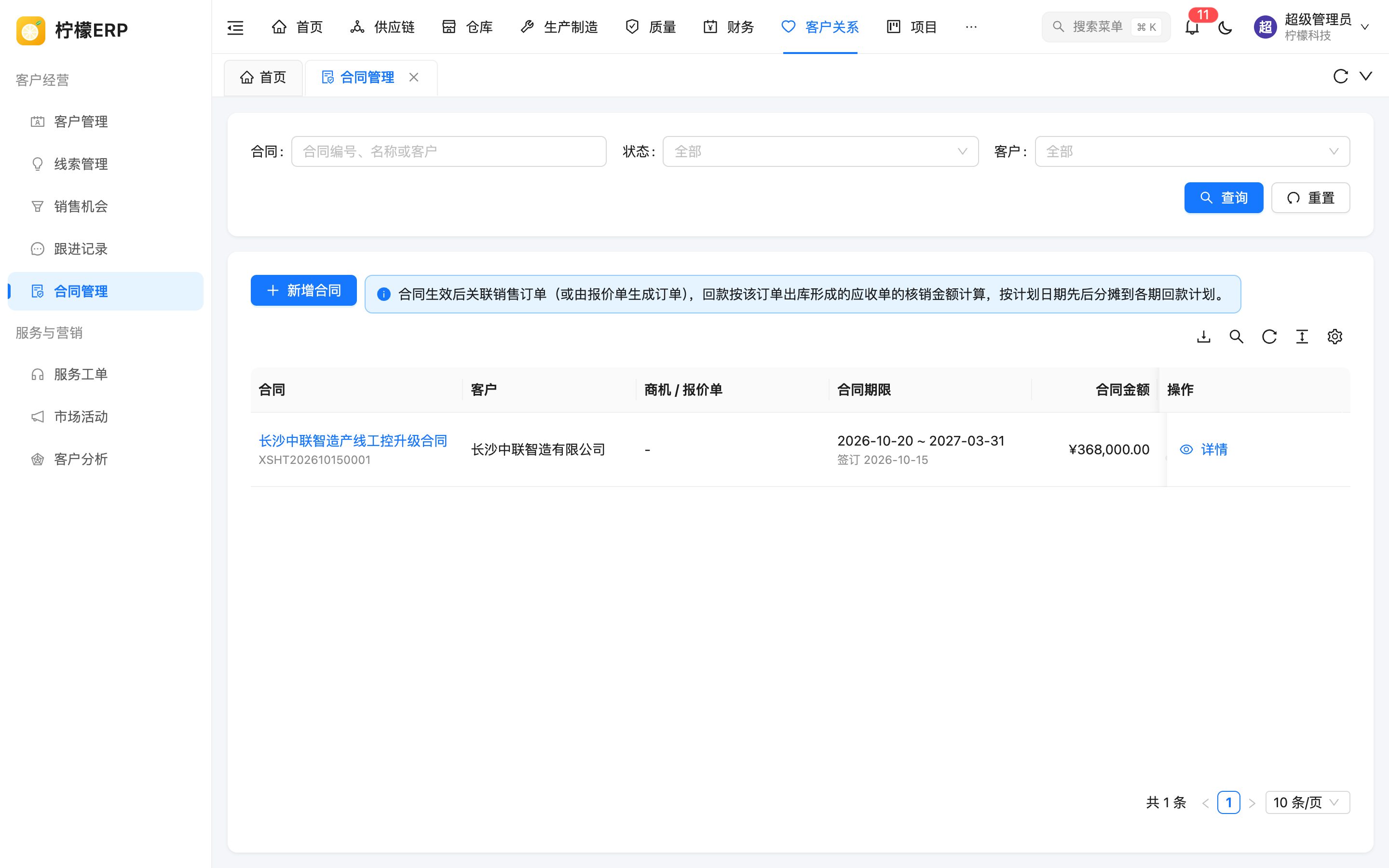Refresh the contract table icon
Image resolution: width=1389 pixels, height=868 pixels.
pos(1269,337)
